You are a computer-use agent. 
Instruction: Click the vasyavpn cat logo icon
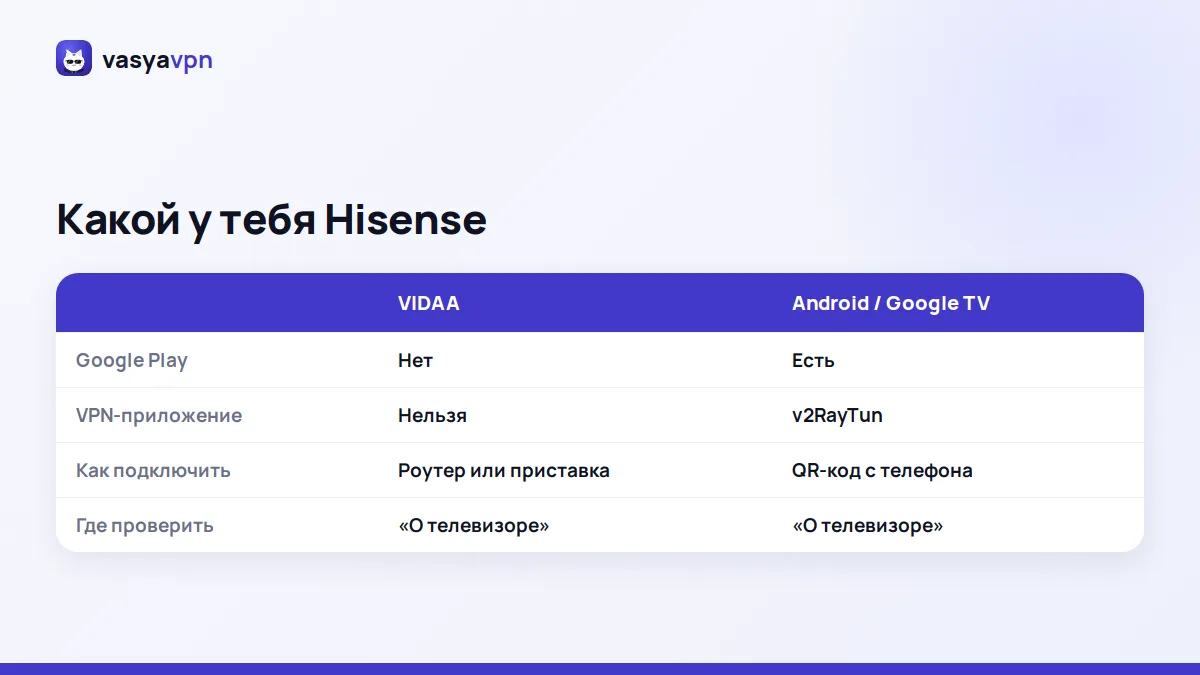[x=74, y=59]
